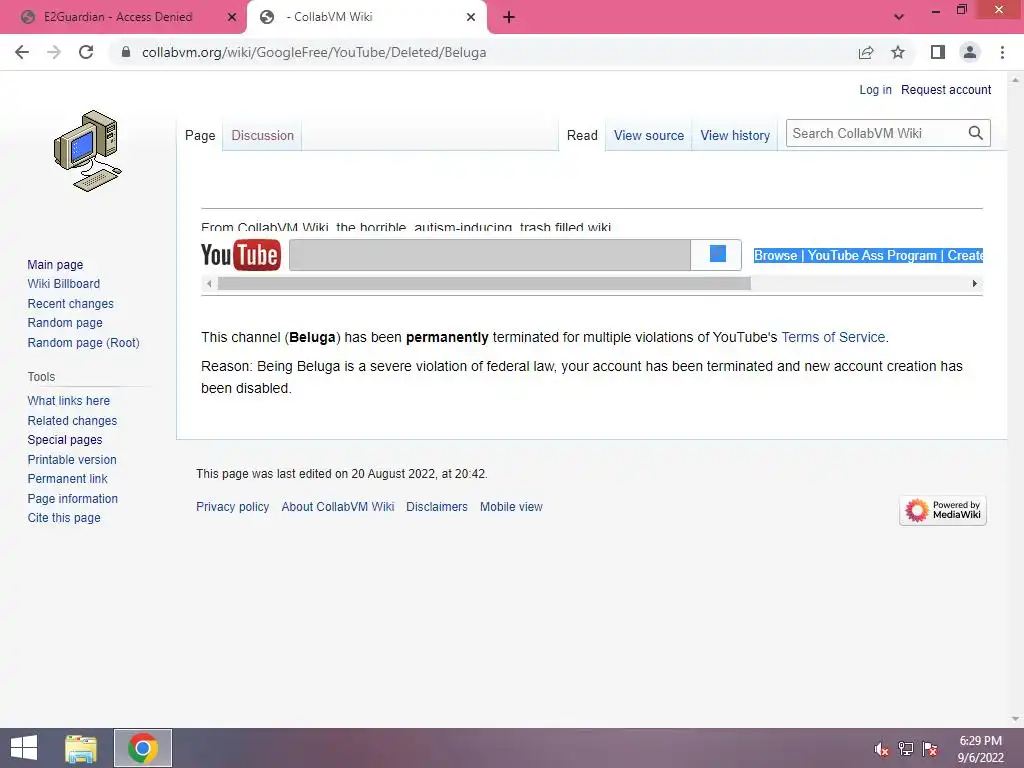Close the E2Guardian tab
The height and width of the screenshot is (768, 1024).
click(232, 17)
